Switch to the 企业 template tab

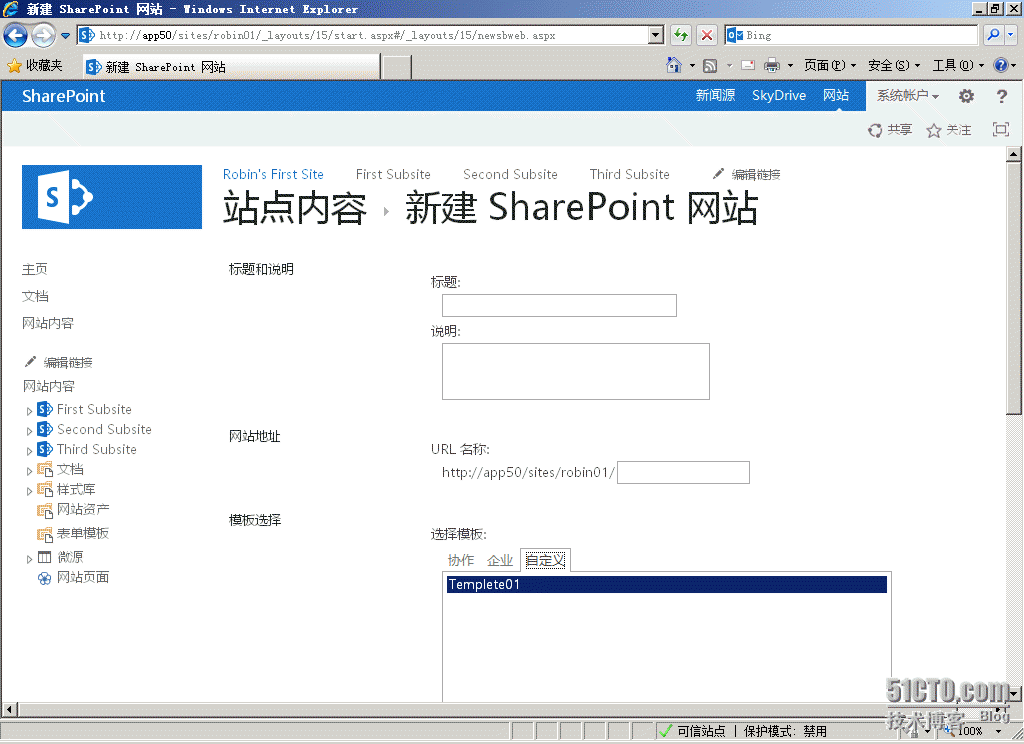[x=500, y=560]
